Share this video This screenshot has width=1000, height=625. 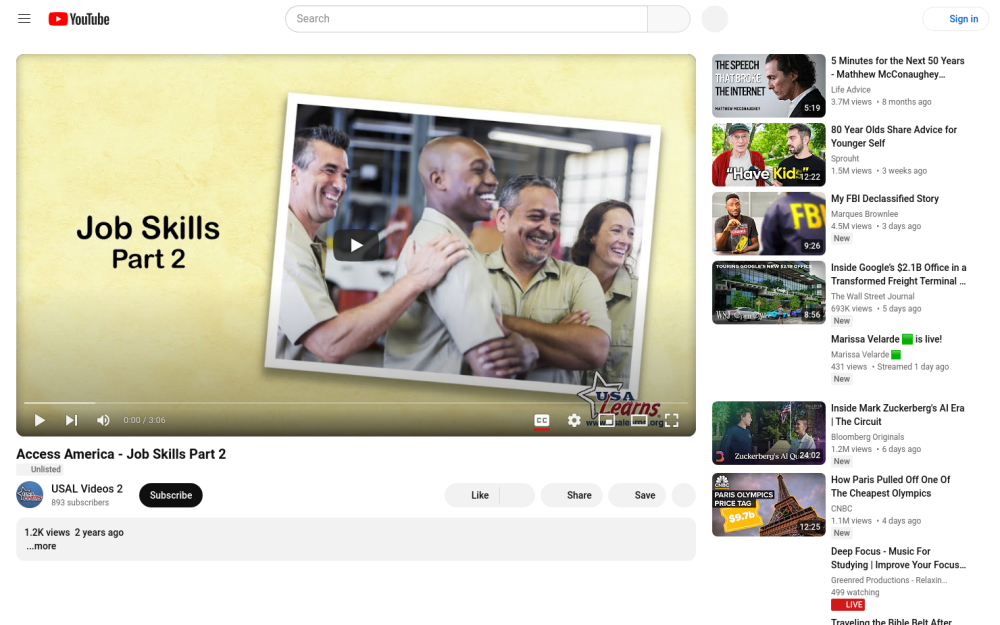click(571, 495)
